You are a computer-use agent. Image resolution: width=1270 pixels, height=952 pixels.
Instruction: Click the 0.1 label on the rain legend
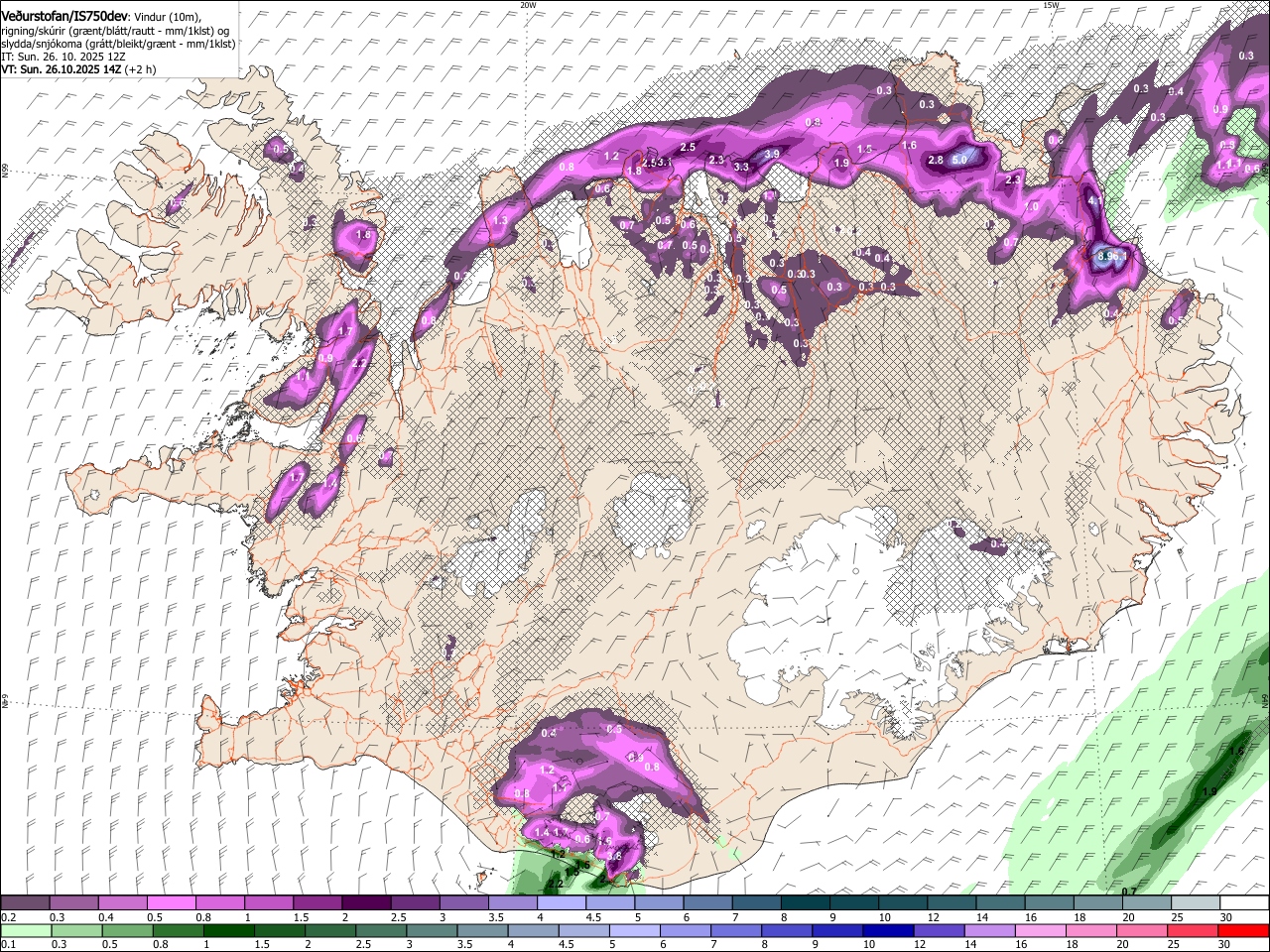pos(8,945)
